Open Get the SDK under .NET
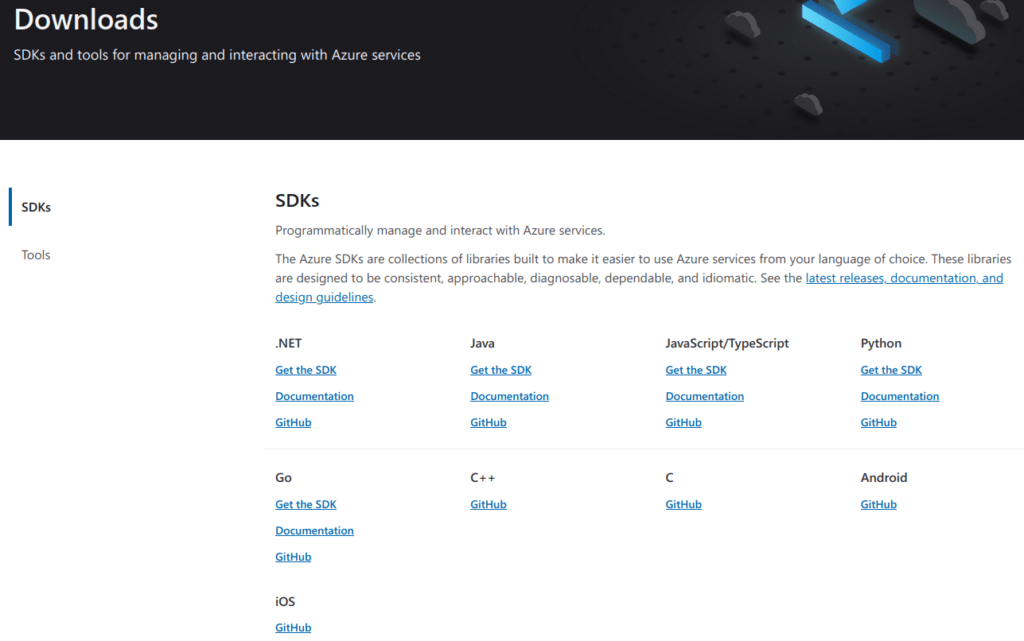The image size is (1024, 641). 306,370
